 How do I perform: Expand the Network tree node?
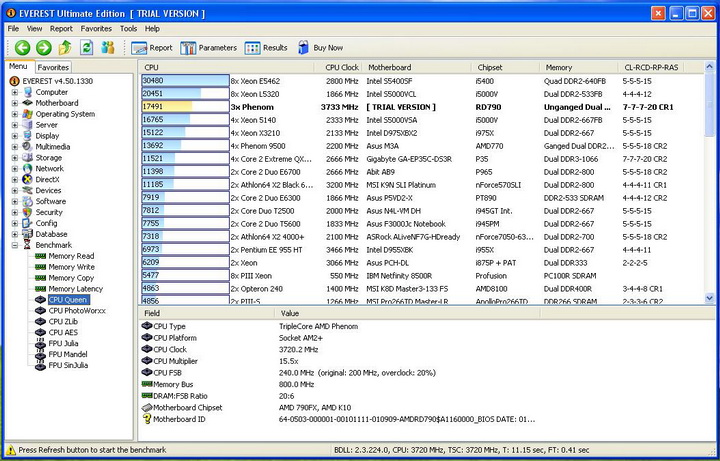click(15, 169)
